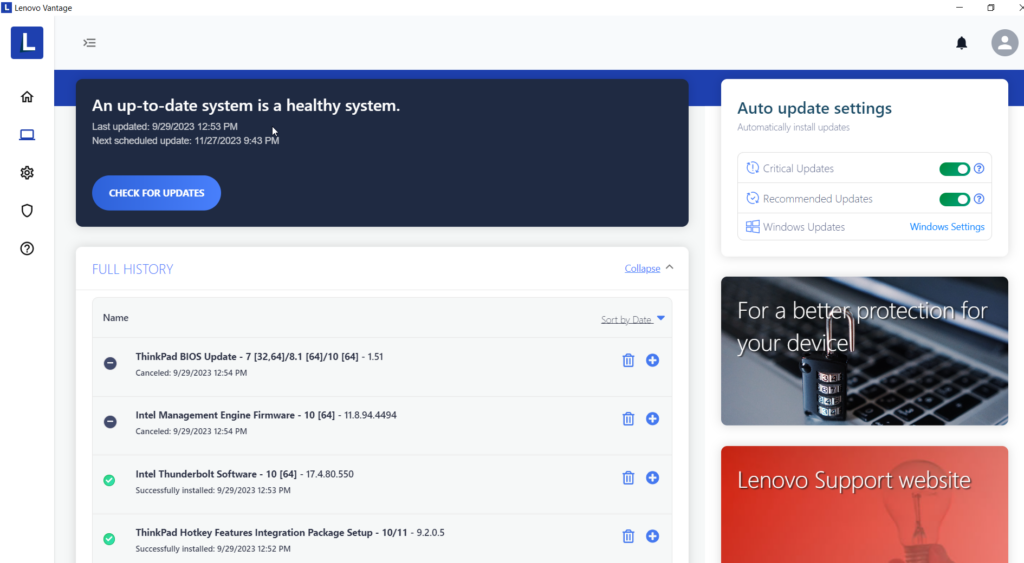The width and height of the screenshot is (1024, 563).
Task: Open Windows Settings link
Action: pyautogui.click(x=947, y=227)
